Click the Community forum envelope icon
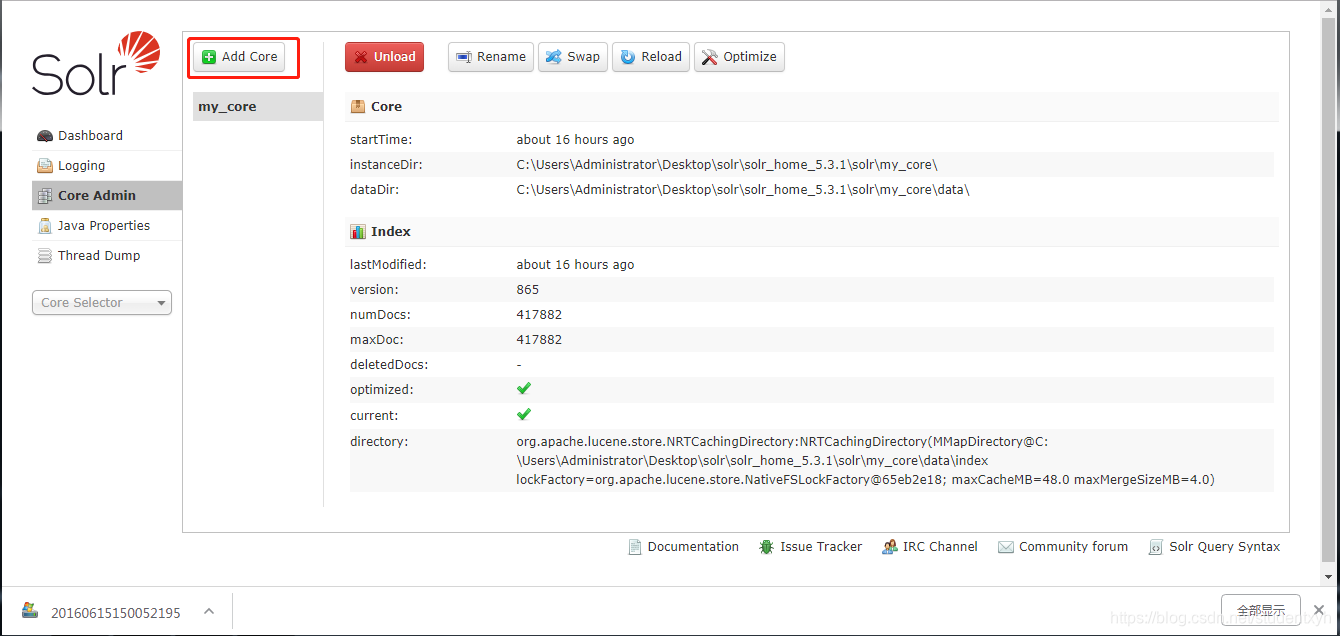1340x636 pixels. [1006, 547]
